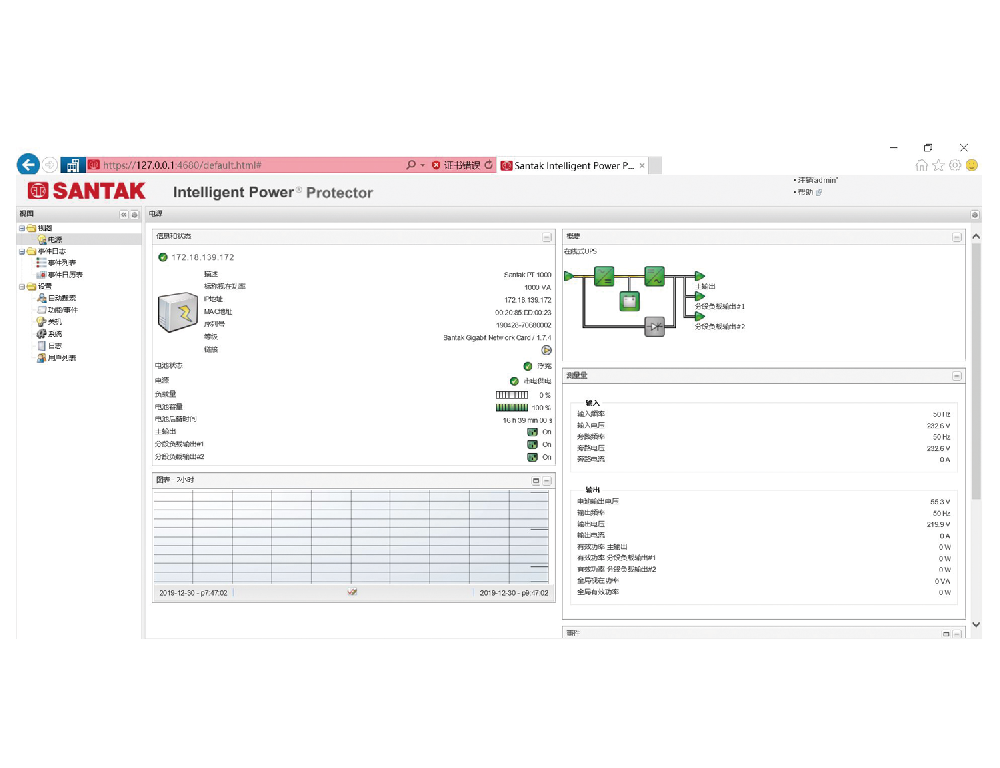The width and height of the screenshot is (1000, 768).
Task: Toggle the main output On indicator
Action: 533,432
